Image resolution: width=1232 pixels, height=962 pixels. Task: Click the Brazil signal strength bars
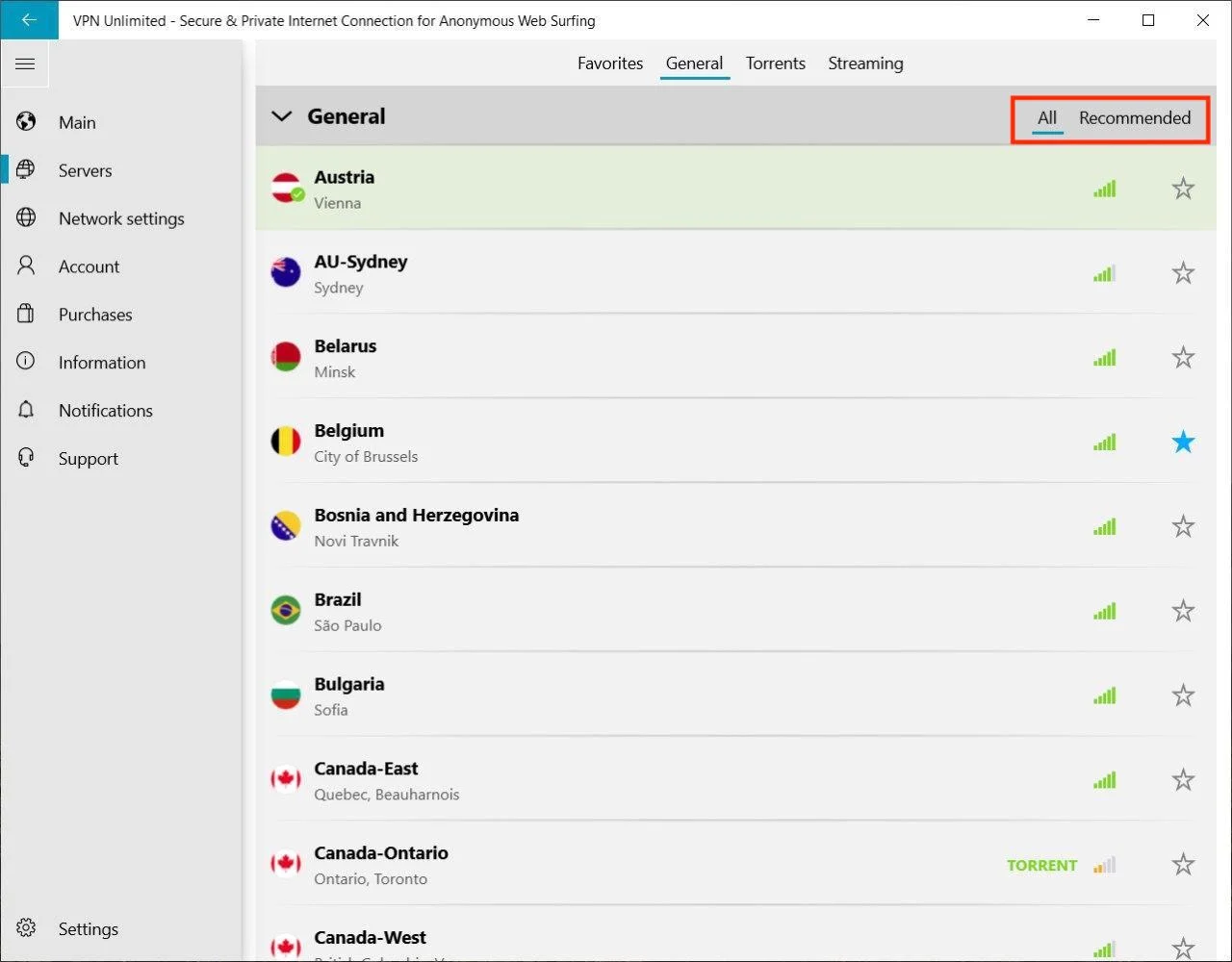pyautogui.click(x=1104, y=611)
